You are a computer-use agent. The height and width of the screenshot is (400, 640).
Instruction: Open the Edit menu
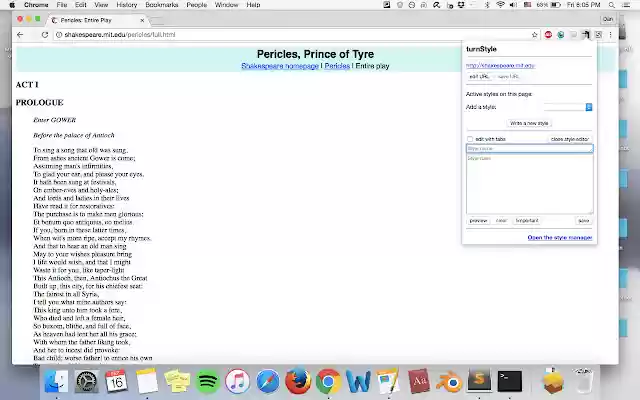tap(80, 5)
